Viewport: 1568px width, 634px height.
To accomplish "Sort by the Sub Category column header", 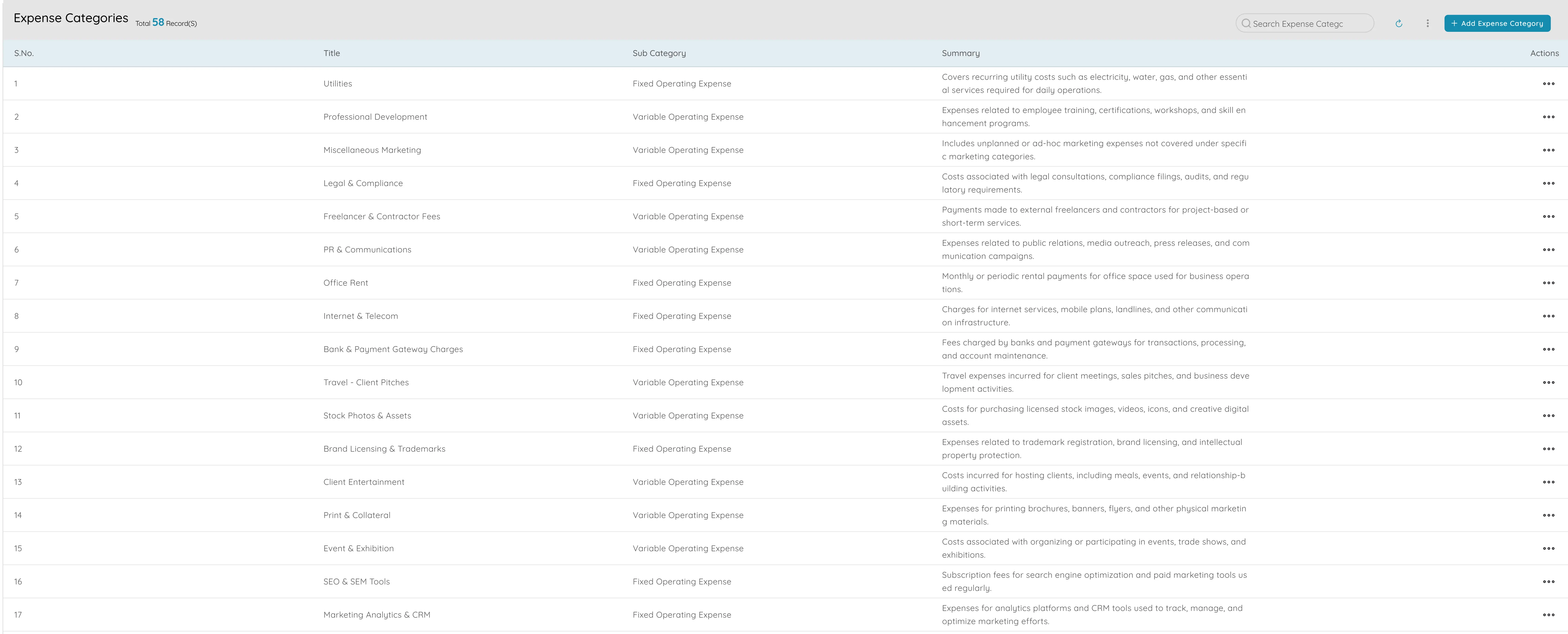I will (x=659, y=53).
